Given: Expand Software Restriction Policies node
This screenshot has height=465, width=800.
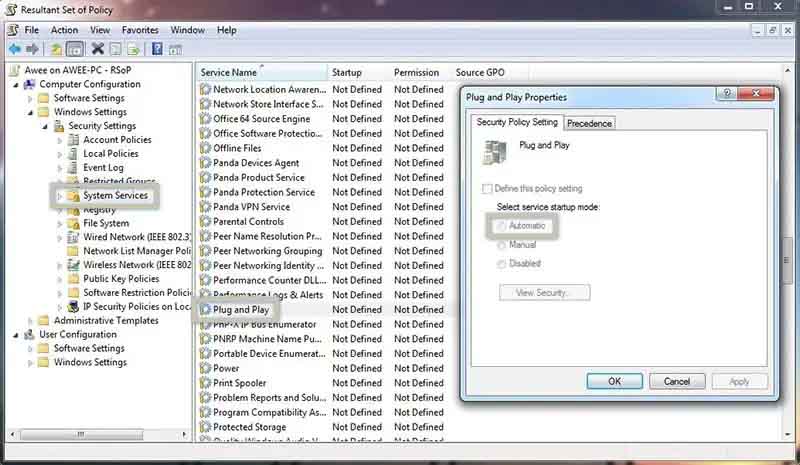Looking at the screenshot, I should coord(60,293).
